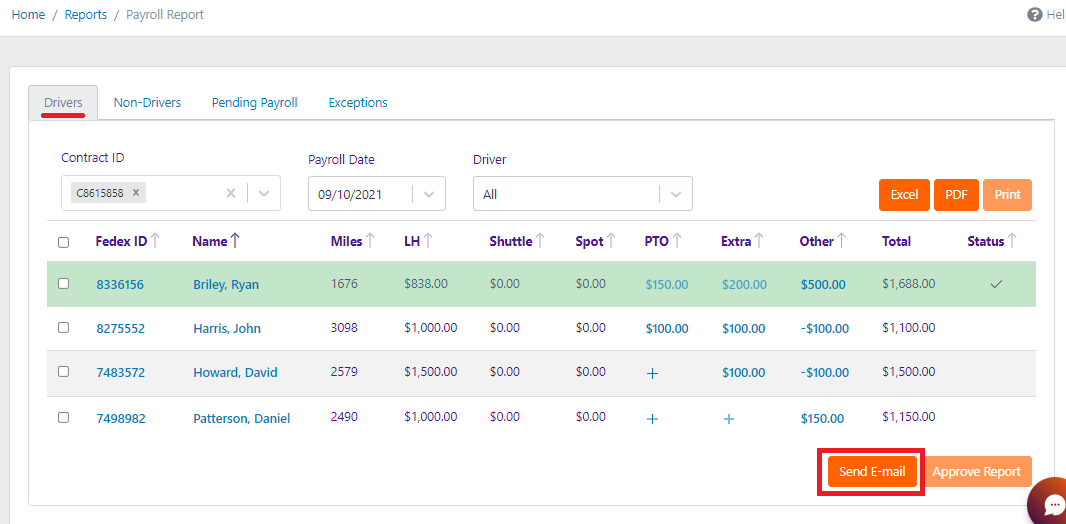Check the Patterson, Daniel row checkbox
Image resolution: width=1066 pixels, height=524 pixels.
click(x=63, y=418)
